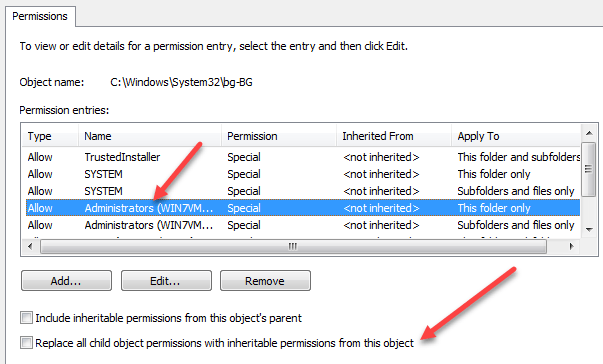Select the TrustedInstaller permission entry

303,157
